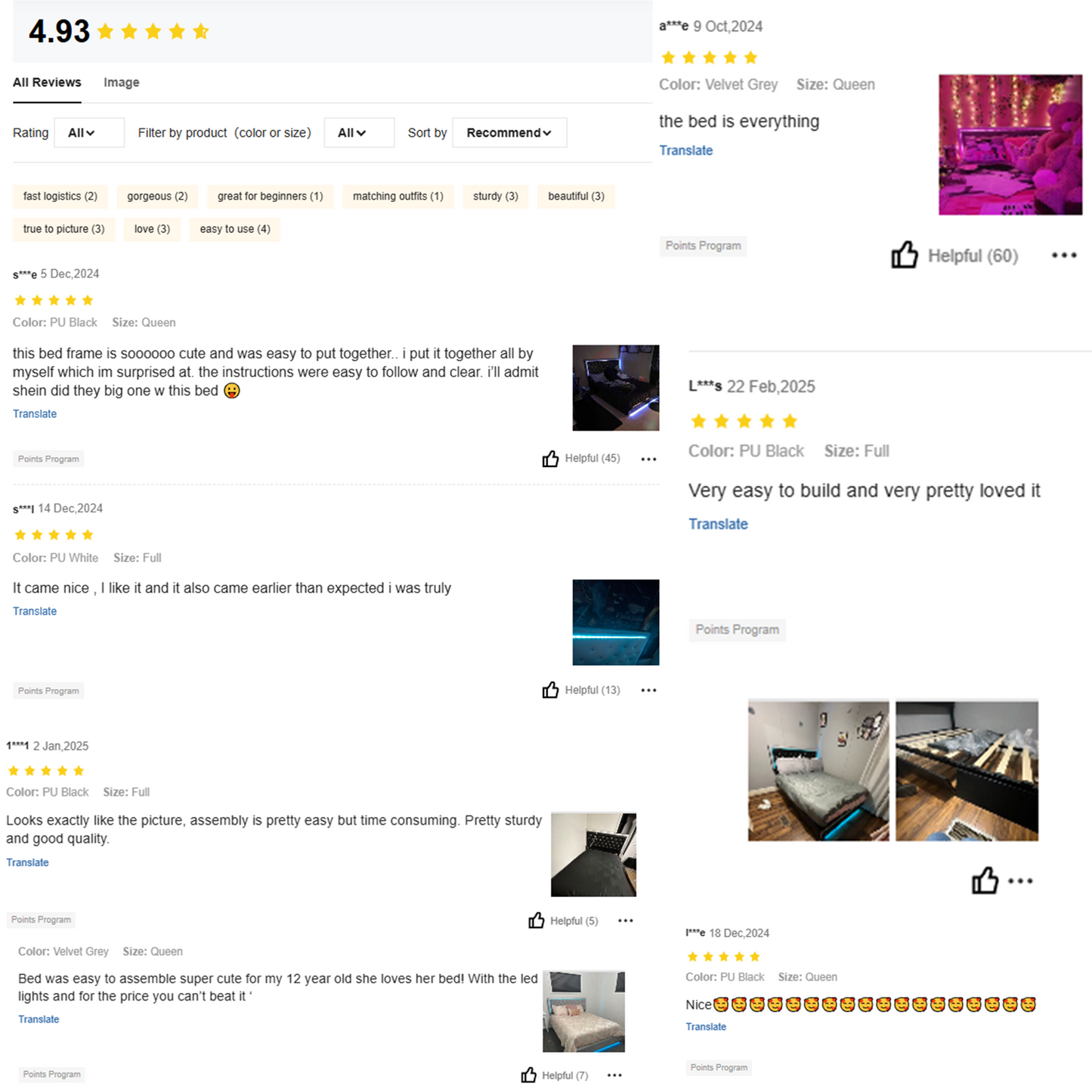
Task: Click Points Program badge on L***s review
Action: [738, 630]
